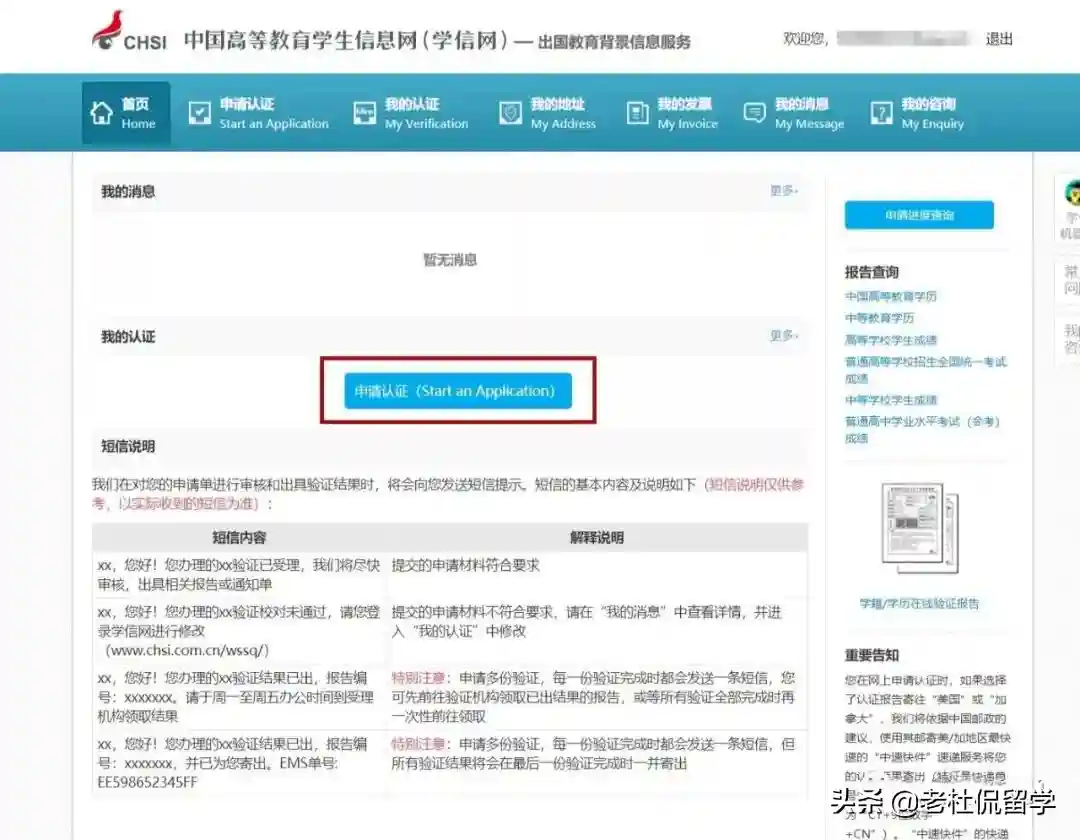The image size is (1080, 840).
Task: Click the Start an Application checkmark icon
Action: [x=200, y=113]
